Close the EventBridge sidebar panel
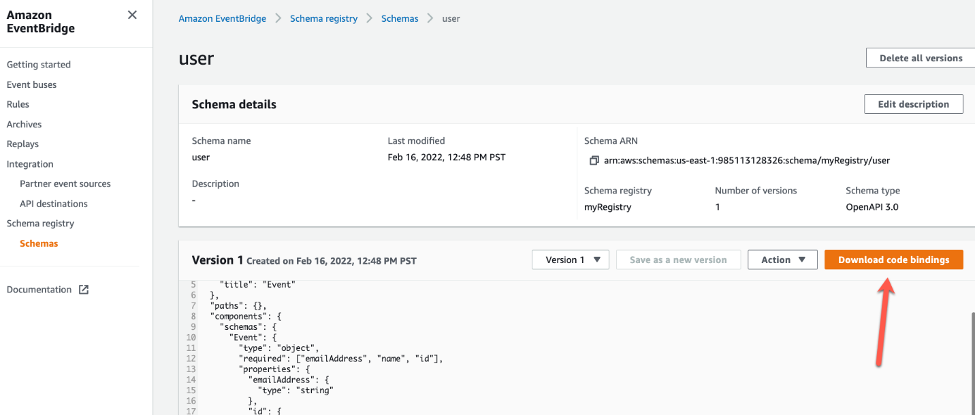Image resolution: width=977 pixels, height=416 pixels. tap(133, 15)
